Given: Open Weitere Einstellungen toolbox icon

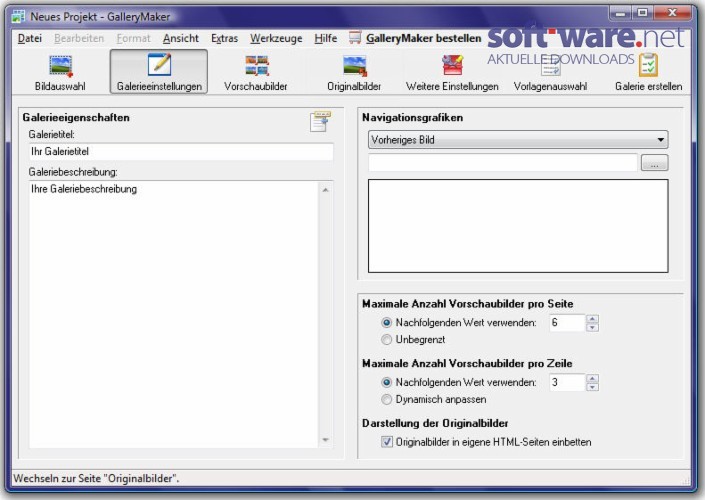Looking at the screenshot, I should tap(452, 66).
